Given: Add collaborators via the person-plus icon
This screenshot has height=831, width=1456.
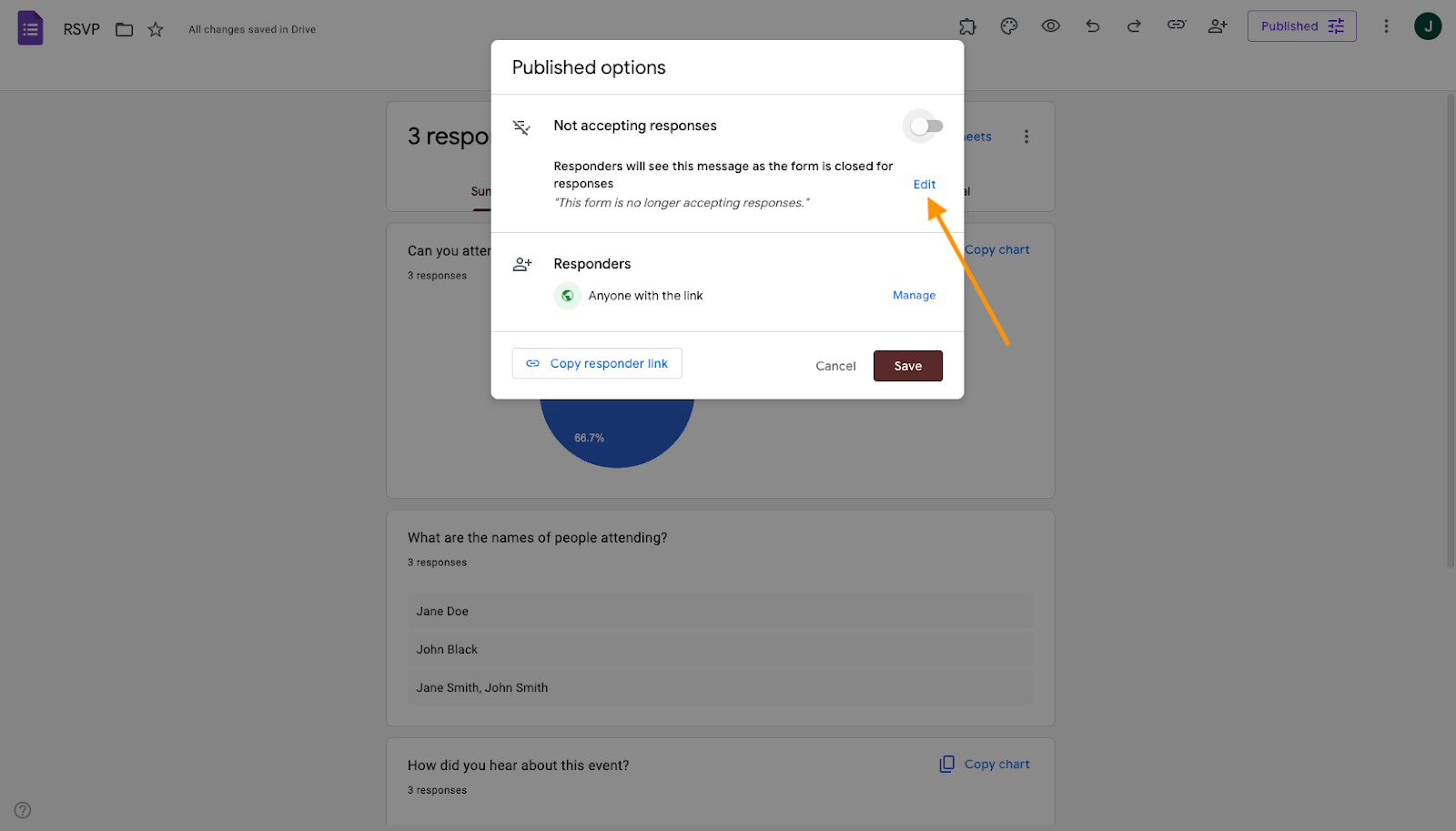Looking at the screenshot, I should click(1218, 25).
